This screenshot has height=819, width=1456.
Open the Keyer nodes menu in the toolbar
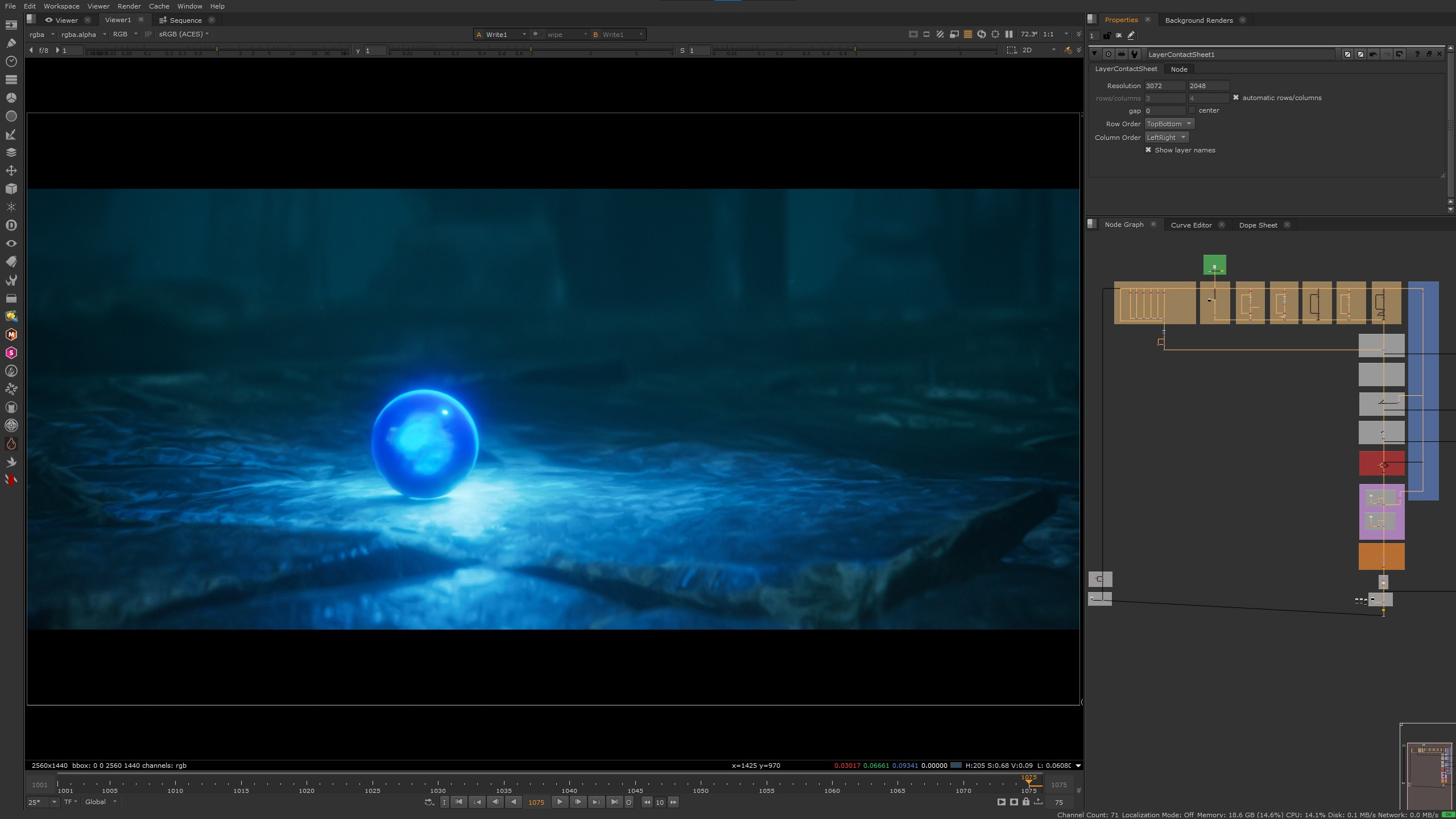coord(11,134)
